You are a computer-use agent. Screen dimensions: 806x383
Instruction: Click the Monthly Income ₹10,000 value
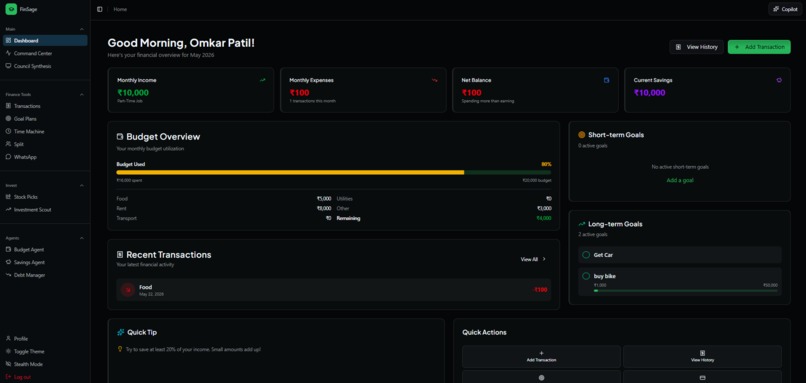click(x=133, y=93)
